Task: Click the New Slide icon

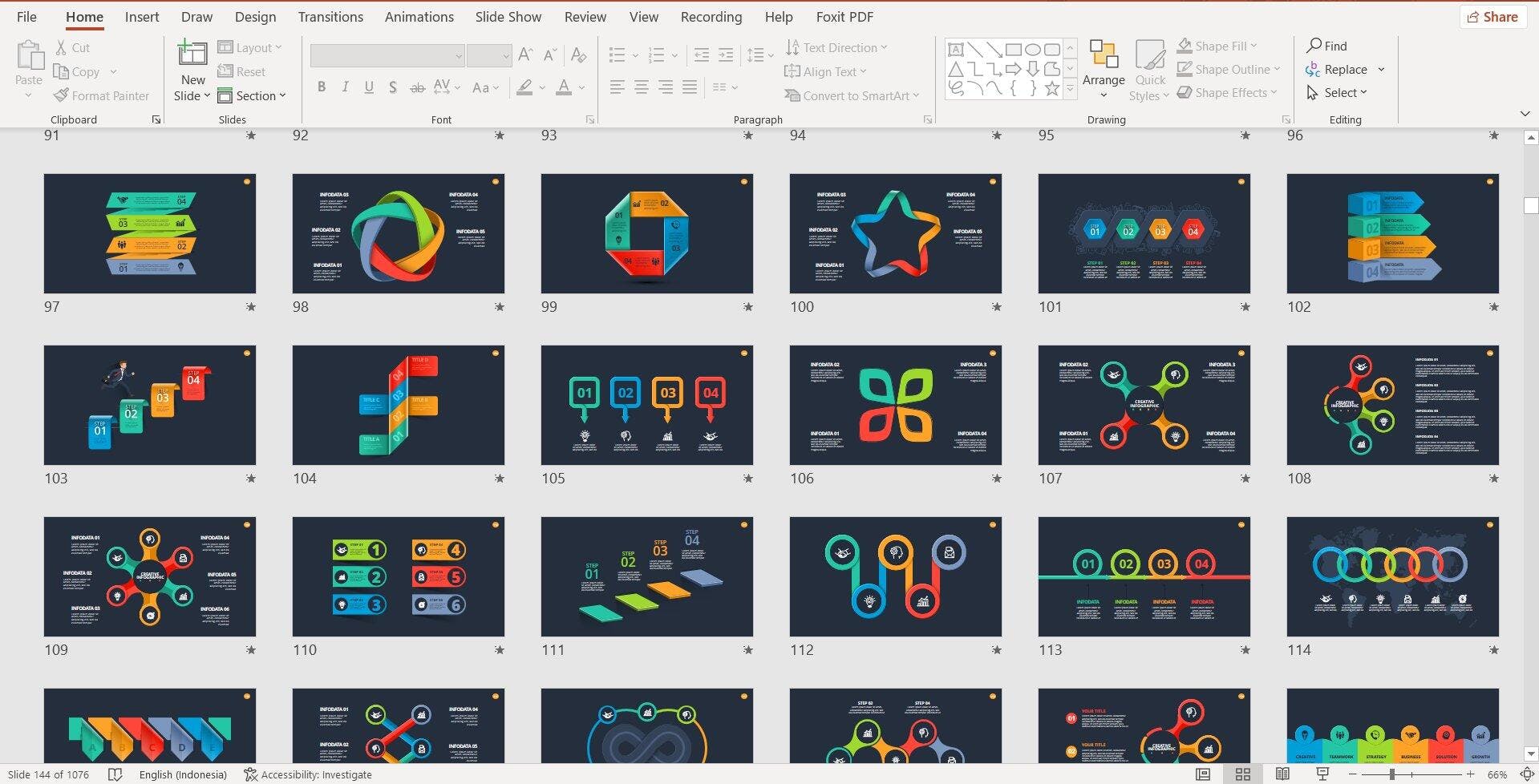Action: pyautogui.click(x=192, y=55)
